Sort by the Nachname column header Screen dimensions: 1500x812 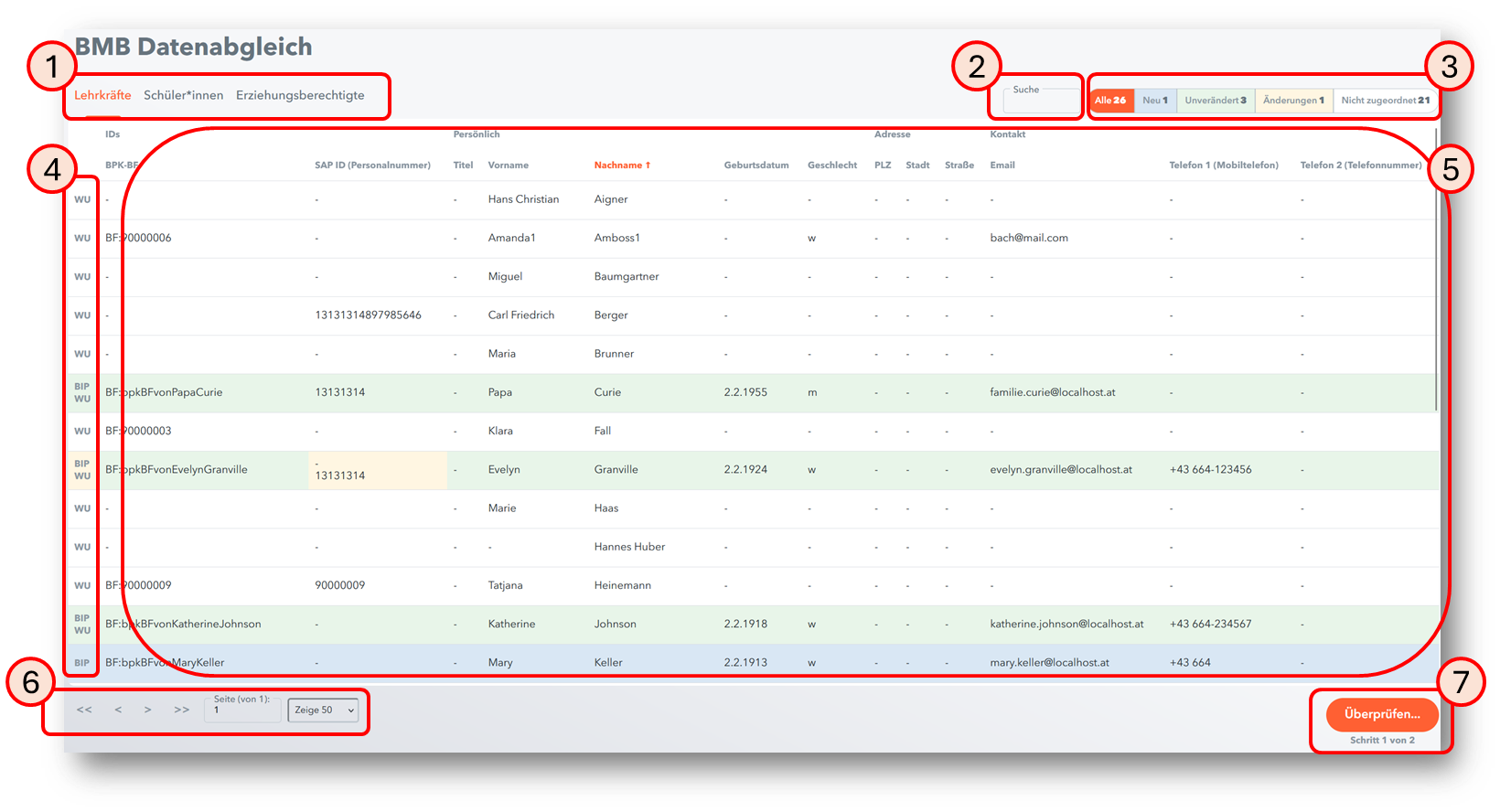pos(622,166)
